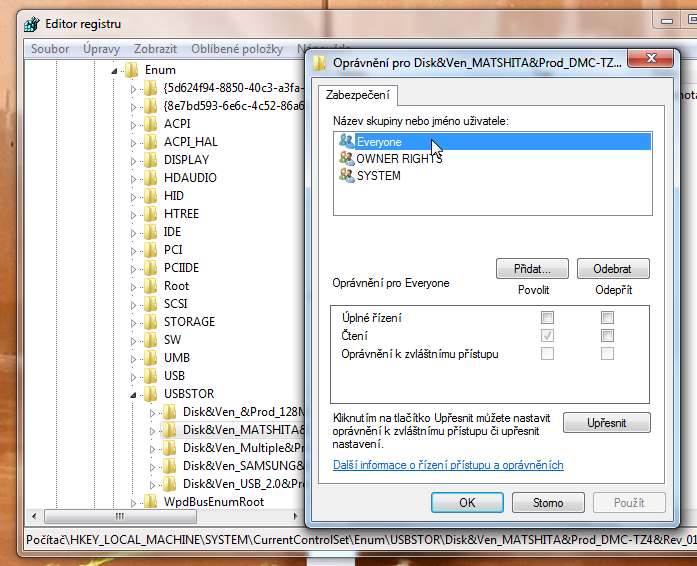Click the Everyone group icon
The width and height of the screenshot is (697, 566).
[346, 141]
